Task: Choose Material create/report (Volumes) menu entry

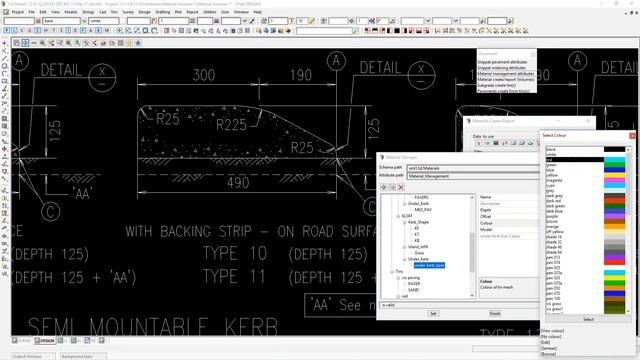Action: [x=506, y=80]
